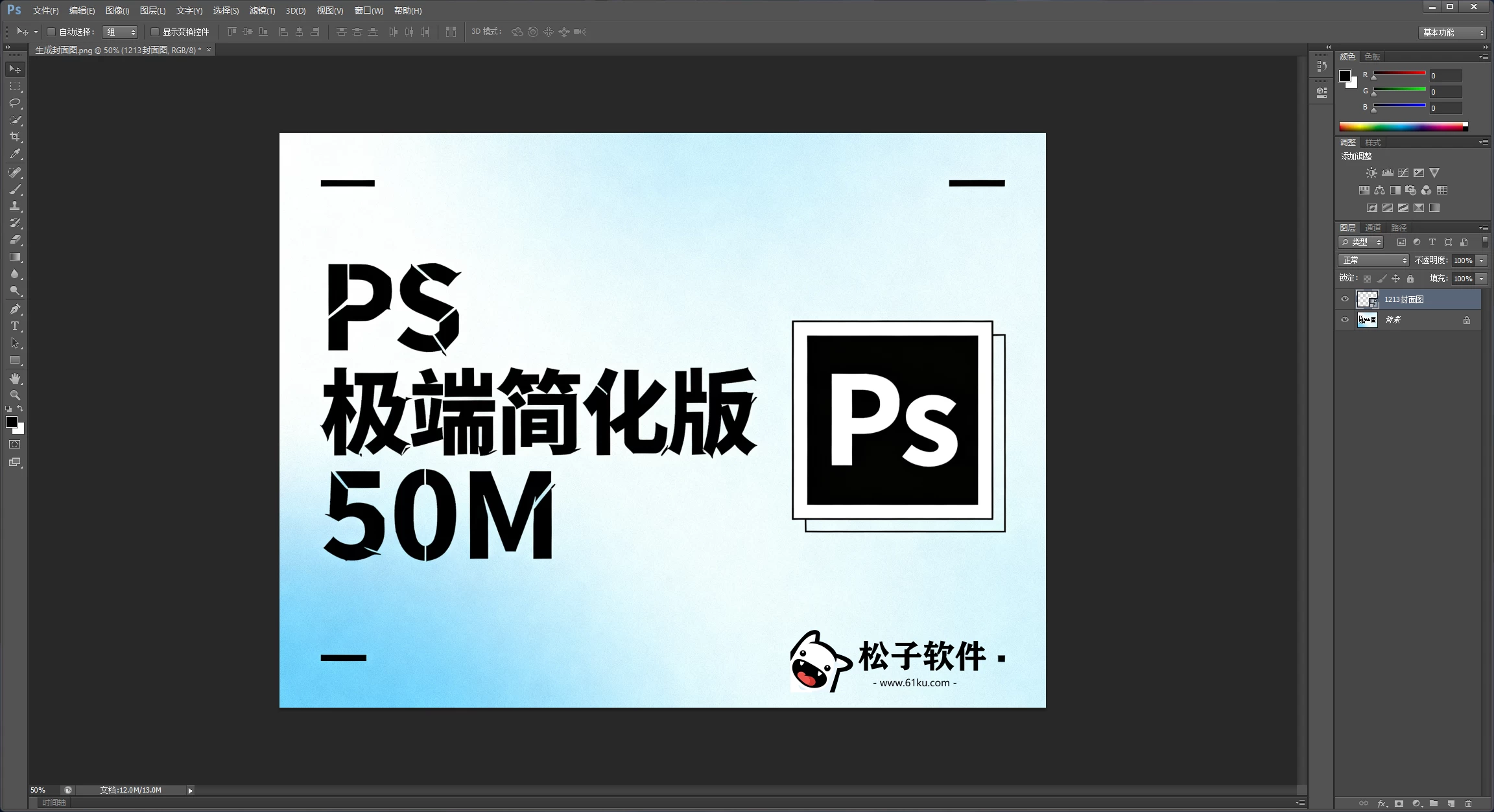The width and height of the screenshot is (1494, 812).
Task: Toggle lock image pixels brush icon
Action: [x=1381, y=279]
